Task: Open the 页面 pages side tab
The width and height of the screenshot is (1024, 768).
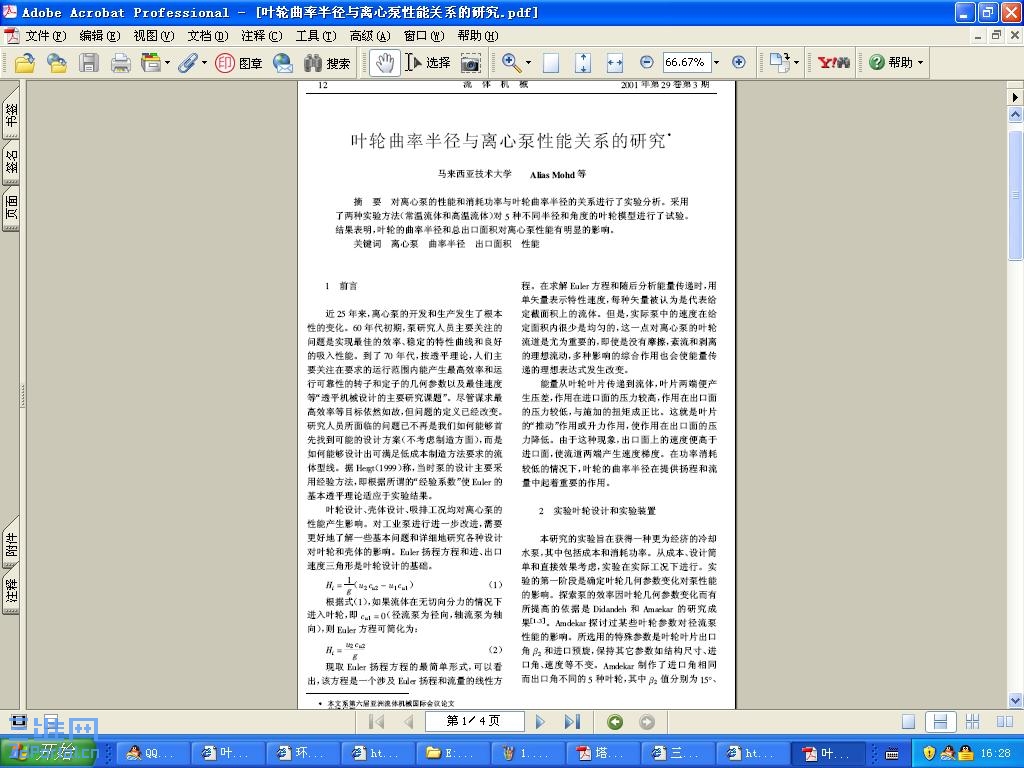Action: [11, 208]
